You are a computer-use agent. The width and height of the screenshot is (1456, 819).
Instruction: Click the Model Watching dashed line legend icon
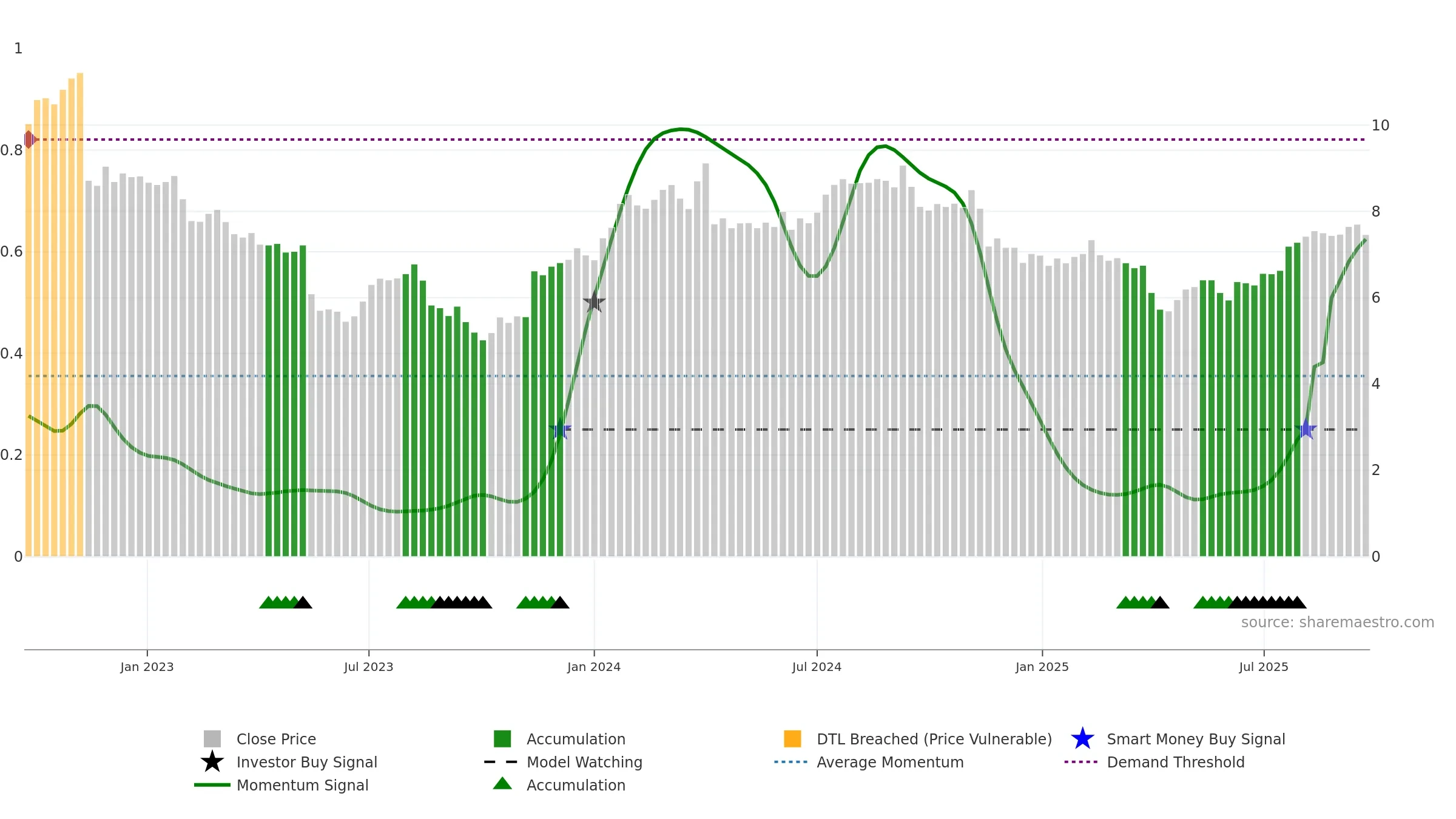coord(501,762)
